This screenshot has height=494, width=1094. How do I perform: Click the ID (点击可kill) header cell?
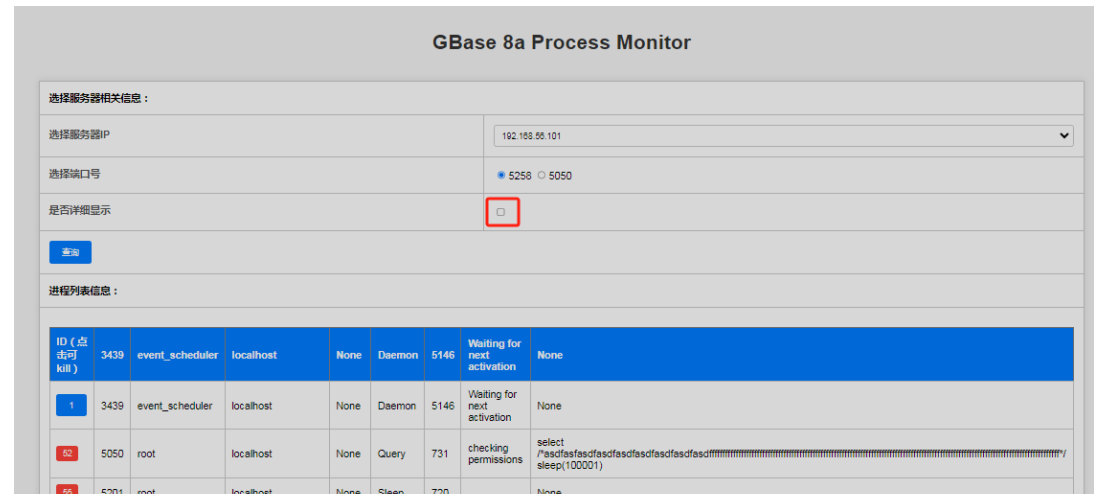click(x=72, y=354)
